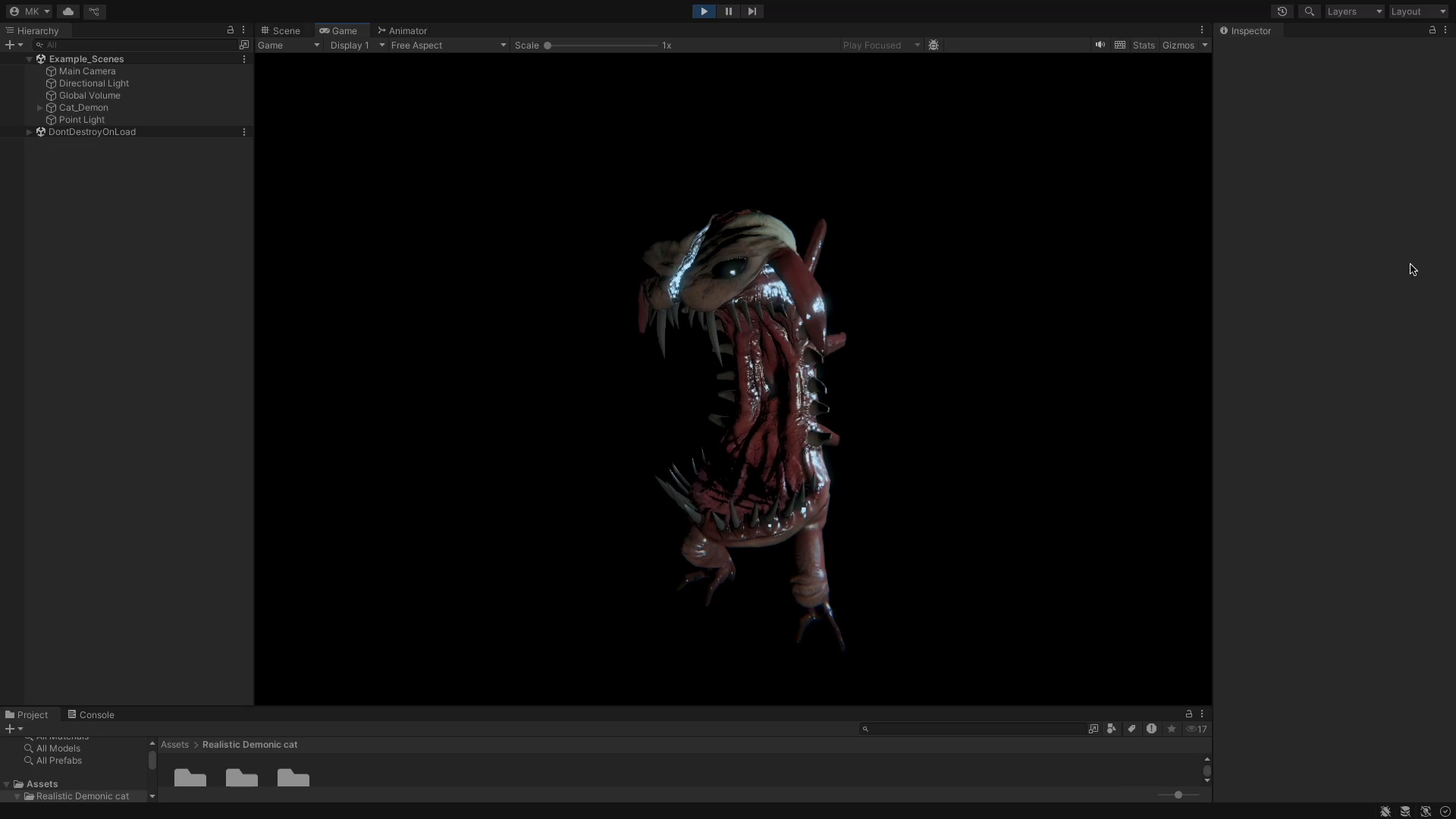Open Hierarchy panel three-dot options menu

pyautogui.click(x=243, y=30)
